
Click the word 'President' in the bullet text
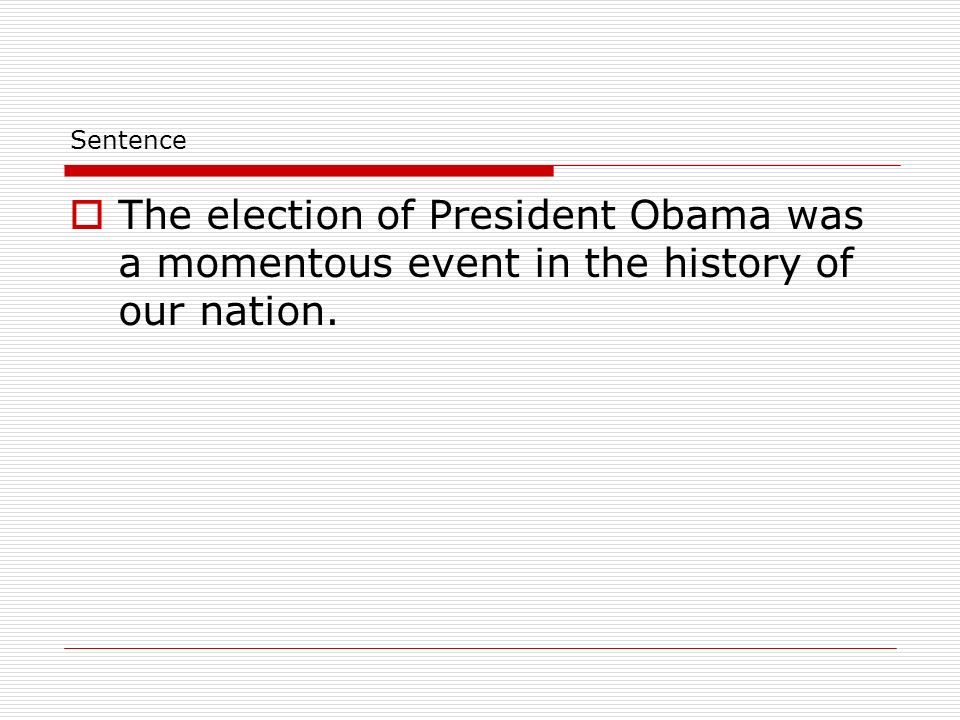tap(522, 215)
